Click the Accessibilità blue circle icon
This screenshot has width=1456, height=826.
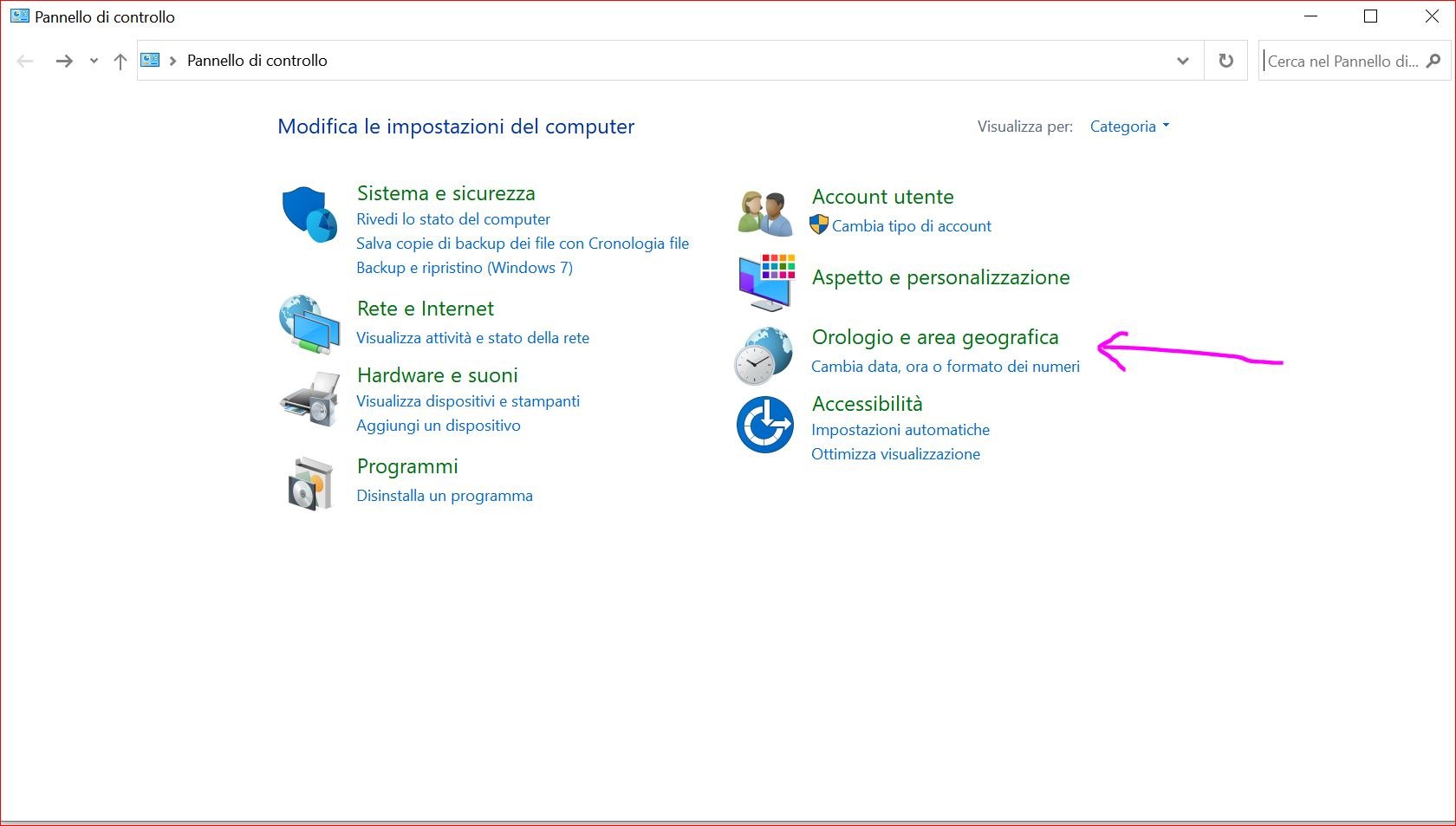[x=765, y=425]
